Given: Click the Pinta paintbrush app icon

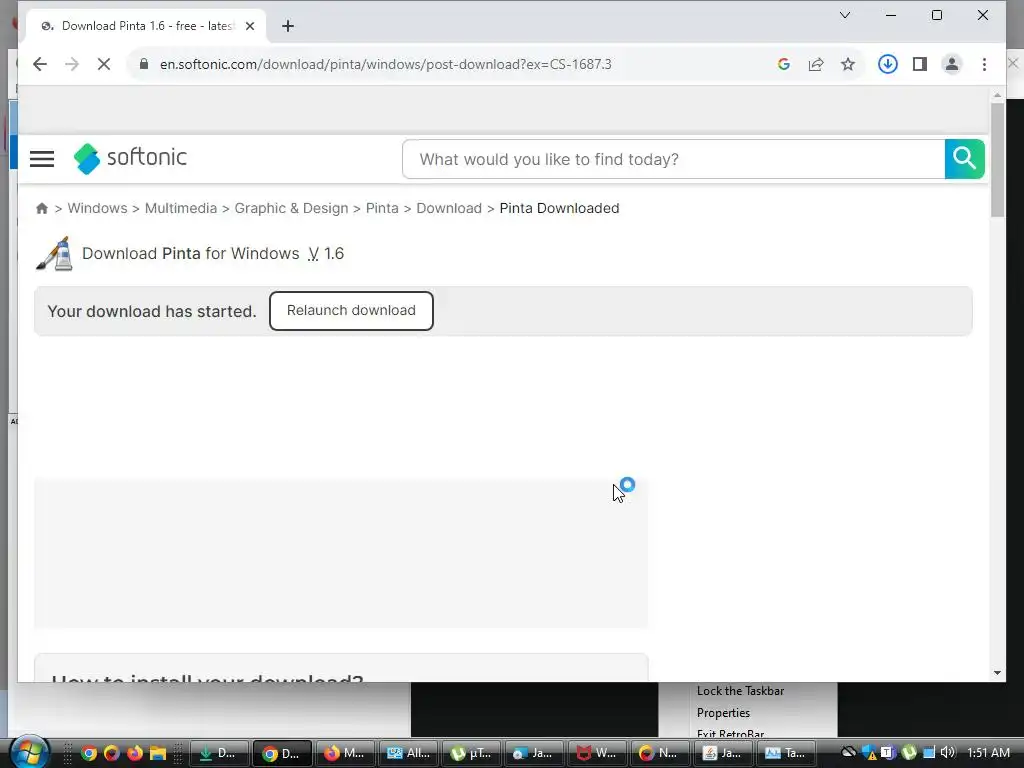Looking at the screenshot, I should click(54, 253).
